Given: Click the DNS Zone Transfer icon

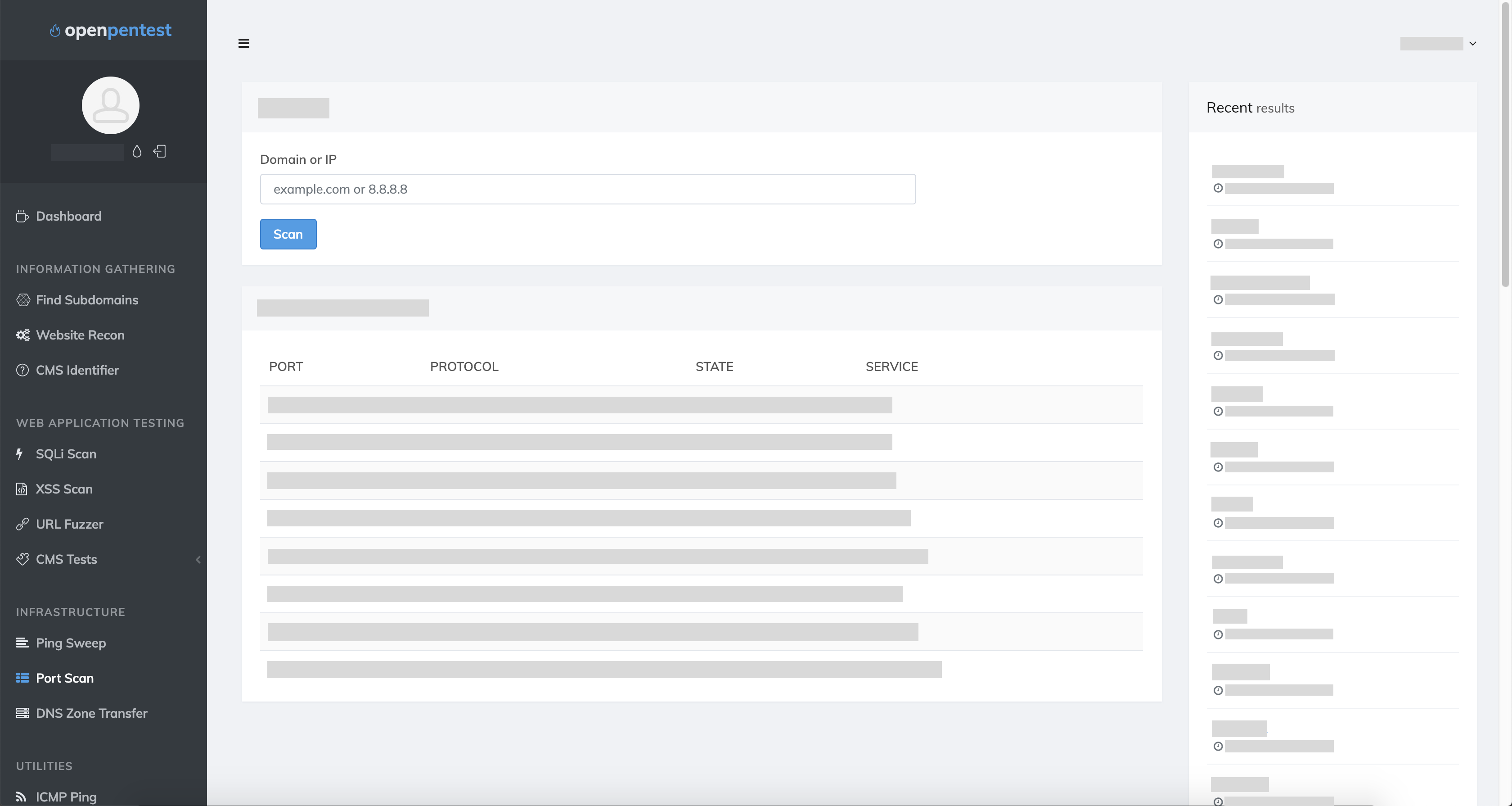Looking at the screenshot, I should pos(22,713).
